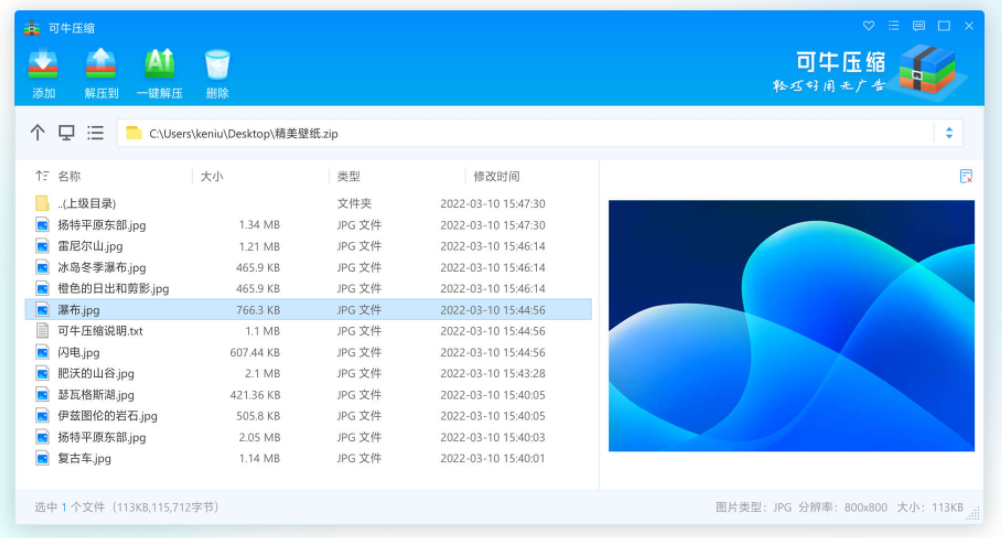Select the file 雷尼尔山.jpg
Viewport: 1002px width, 538px height.
click(308, 246)
